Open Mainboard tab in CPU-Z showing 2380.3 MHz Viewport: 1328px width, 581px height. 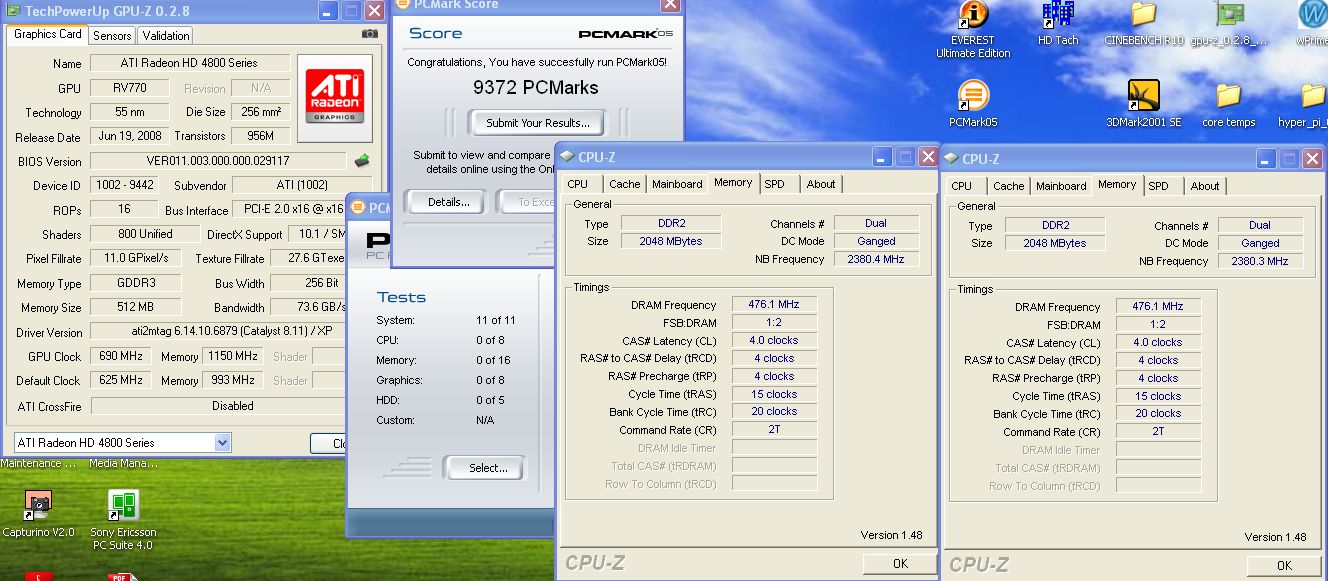pos(1061,186)
